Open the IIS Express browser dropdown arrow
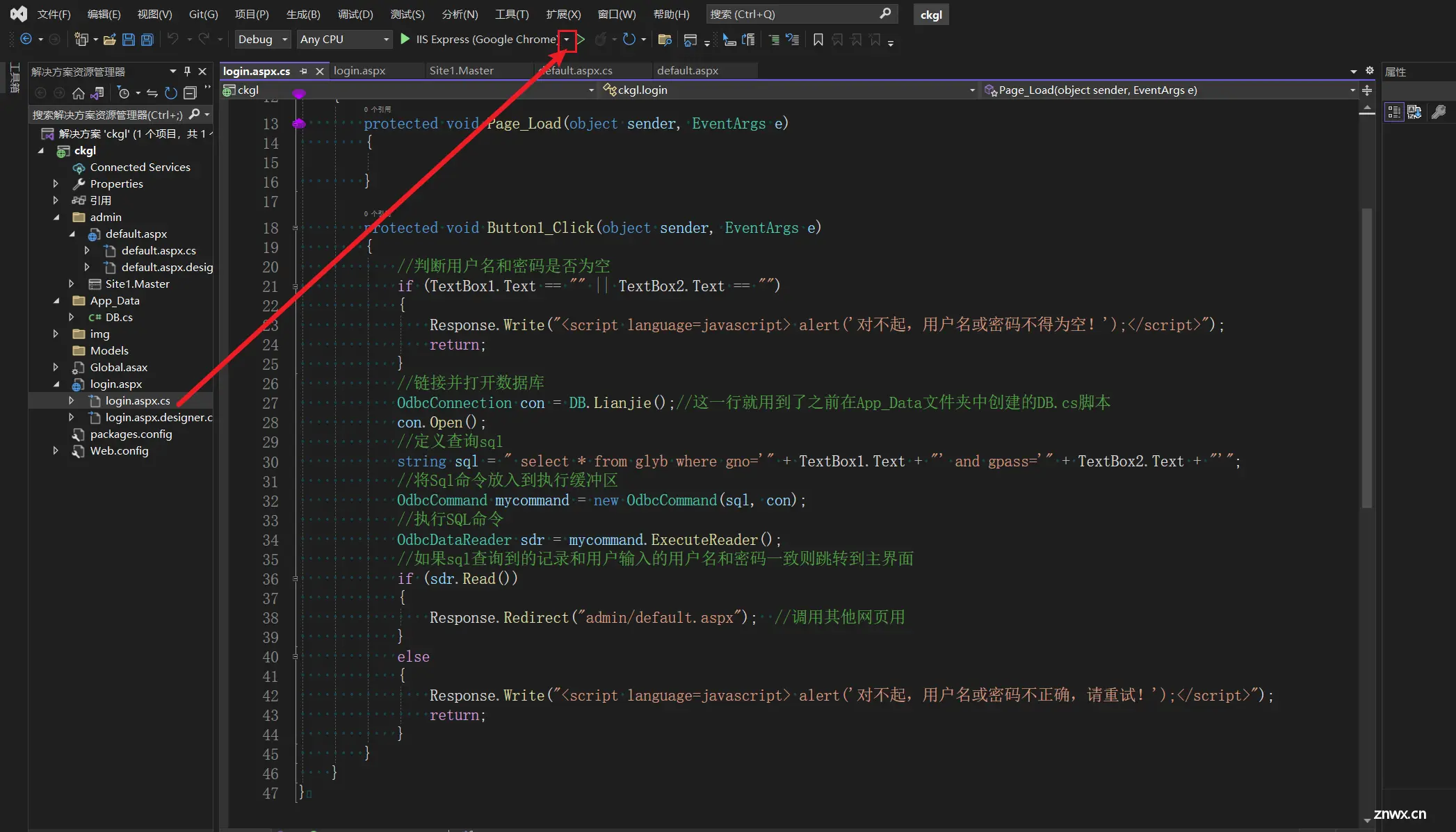 [x=567, y=40]
